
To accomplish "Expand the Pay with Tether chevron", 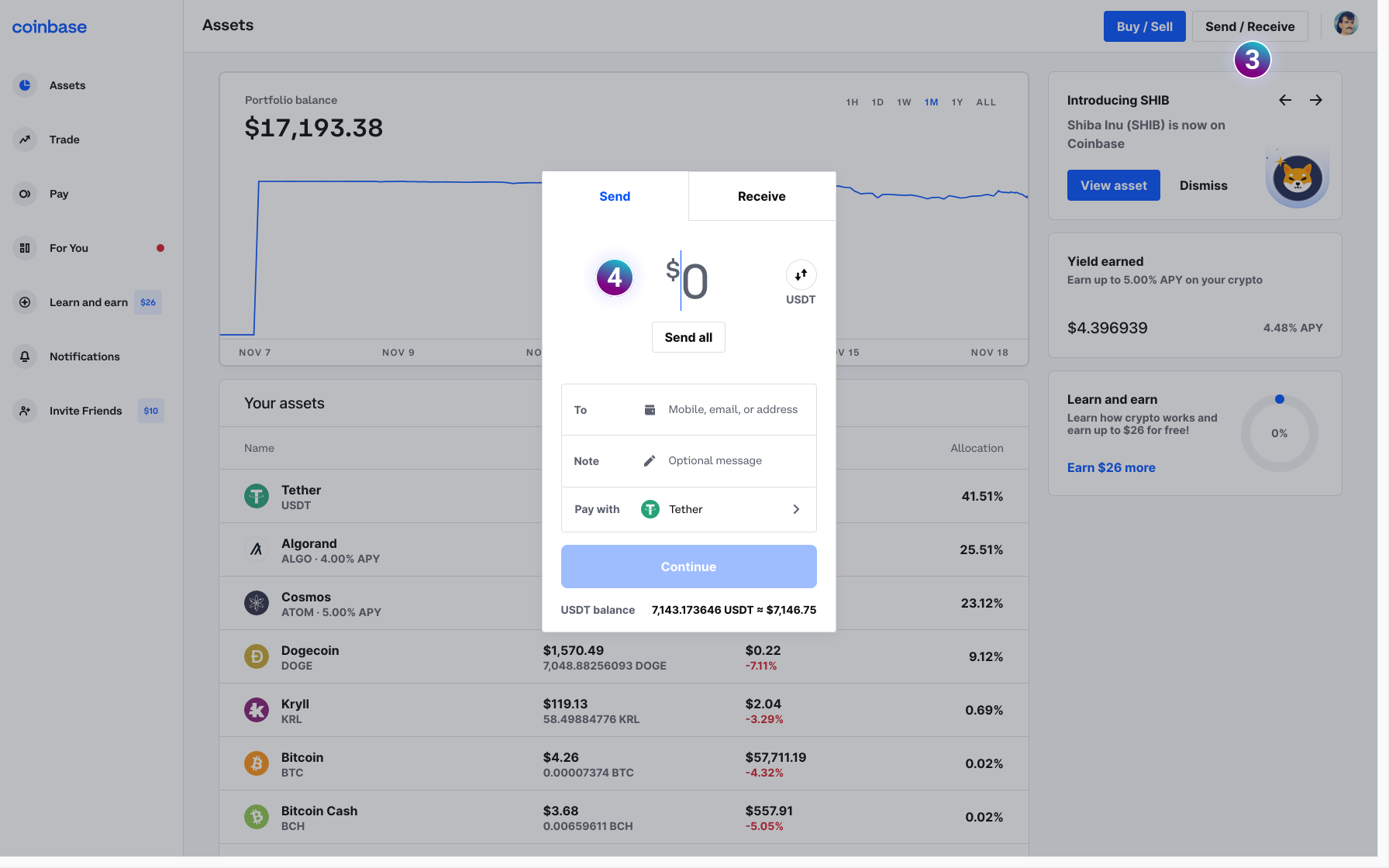I will coord(796,509).
